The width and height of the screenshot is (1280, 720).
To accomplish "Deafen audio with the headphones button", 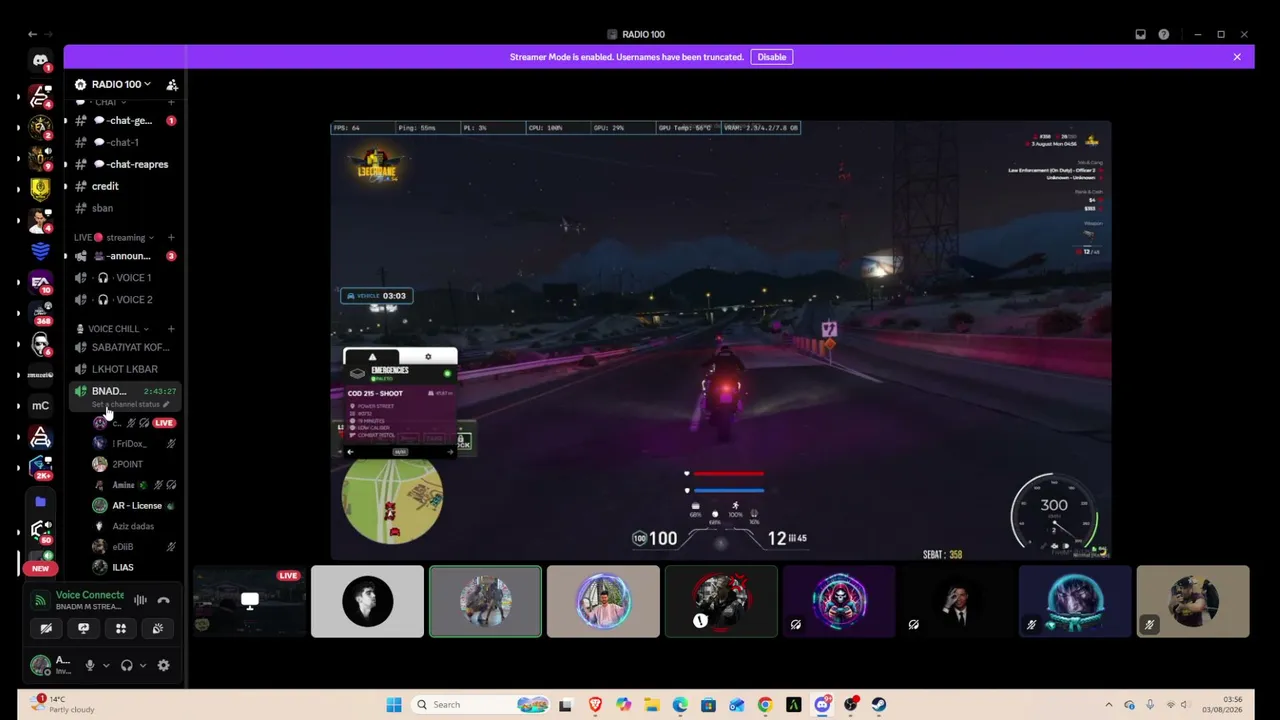I will click(x=127, y=665).
